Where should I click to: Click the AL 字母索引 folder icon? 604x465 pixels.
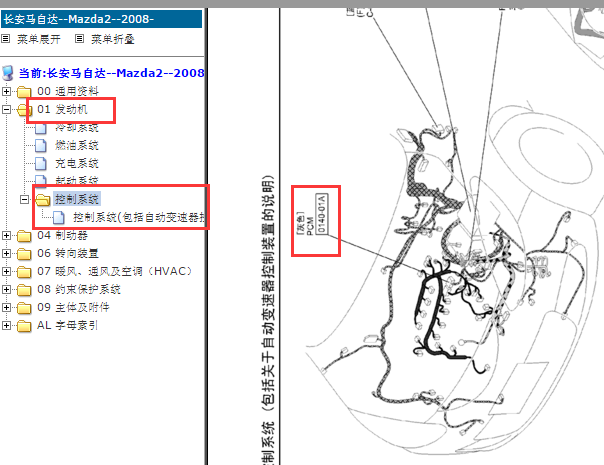pos(24,326)
